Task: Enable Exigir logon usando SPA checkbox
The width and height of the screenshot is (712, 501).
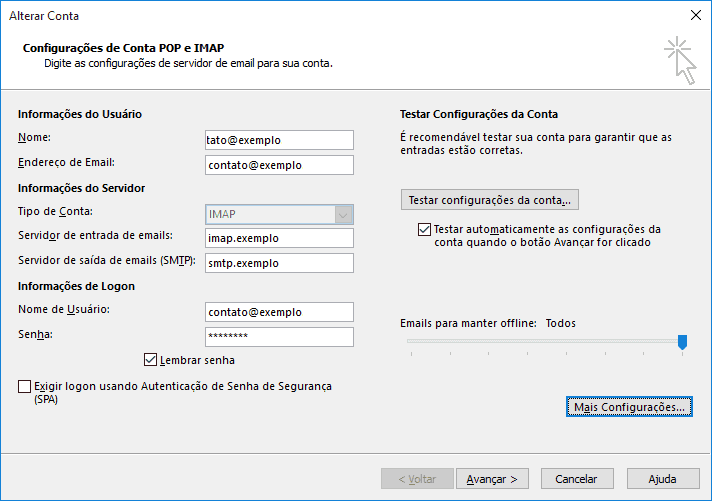Action: click(25, 387)
